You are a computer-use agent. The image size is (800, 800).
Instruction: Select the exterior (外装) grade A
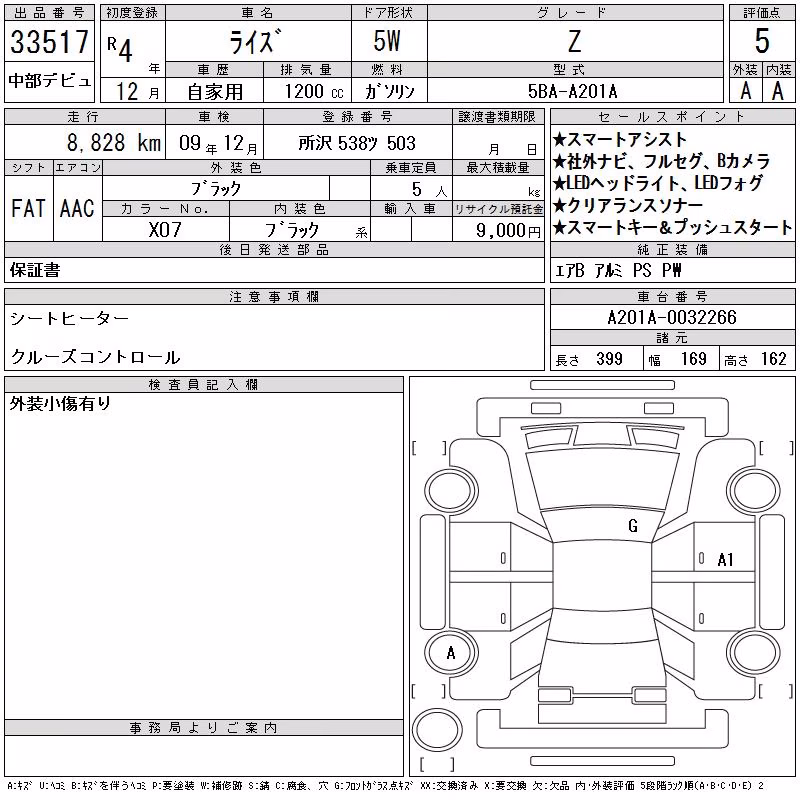[745, 91]
